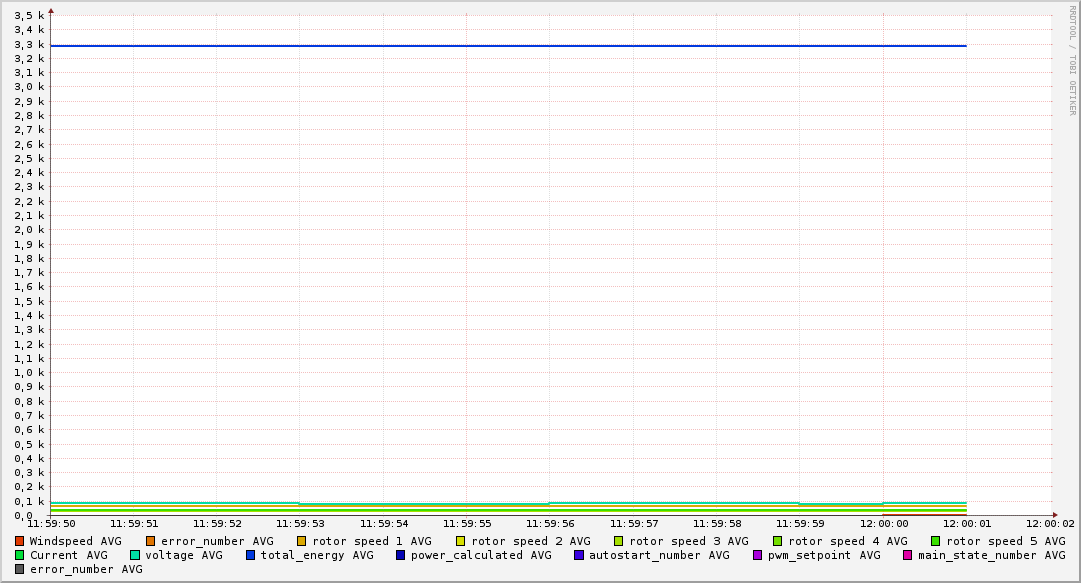Image resolution: width=1081 pixels, height=583 pixels.
Task: Click the orange error_number AVG legend swatch
Action: pos(151,541)
